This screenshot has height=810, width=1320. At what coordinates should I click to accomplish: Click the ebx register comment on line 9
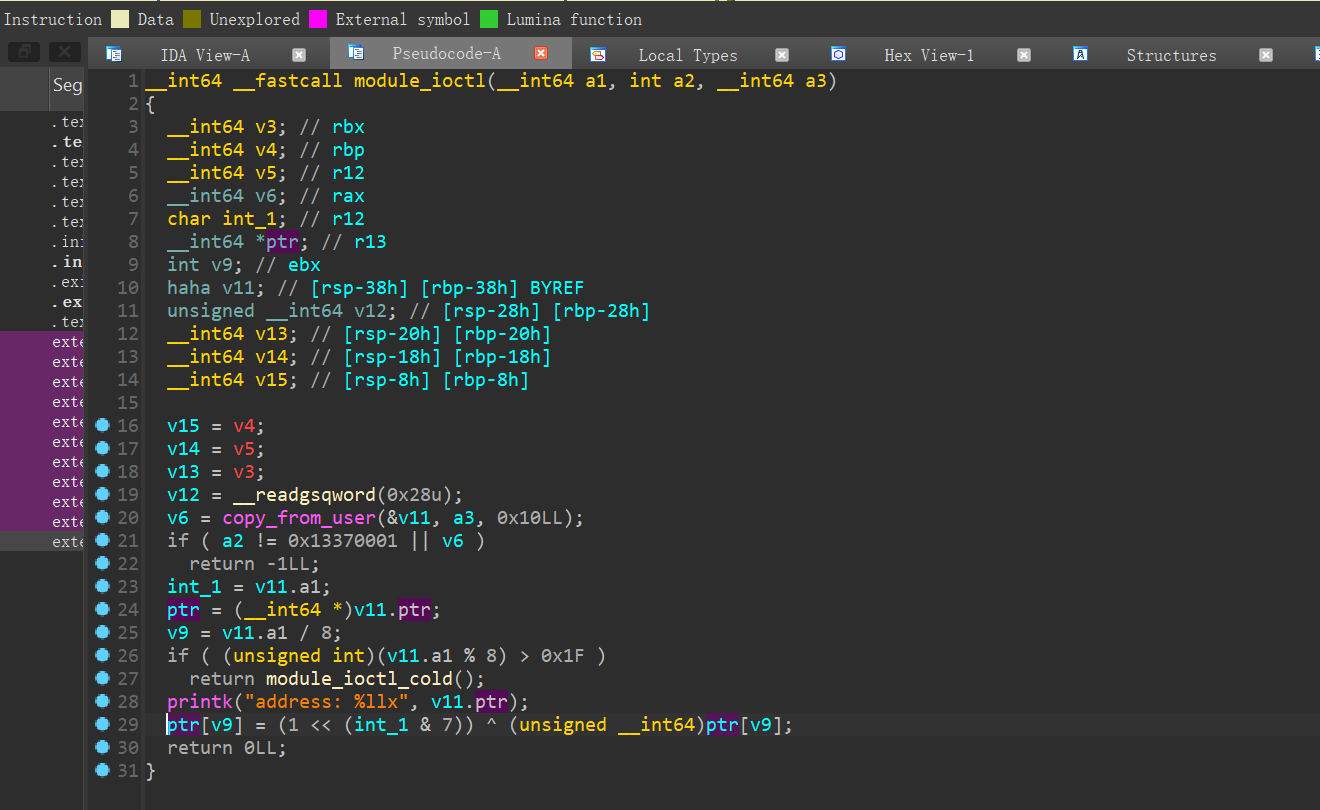pyautogui.click(x=304, y=265)
